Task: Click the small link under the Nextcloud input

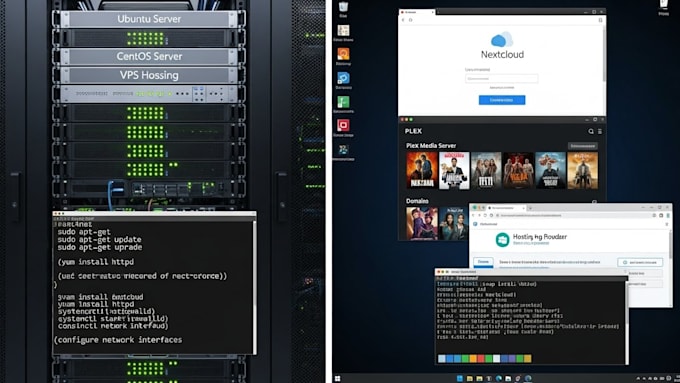Action: (502, 88)
